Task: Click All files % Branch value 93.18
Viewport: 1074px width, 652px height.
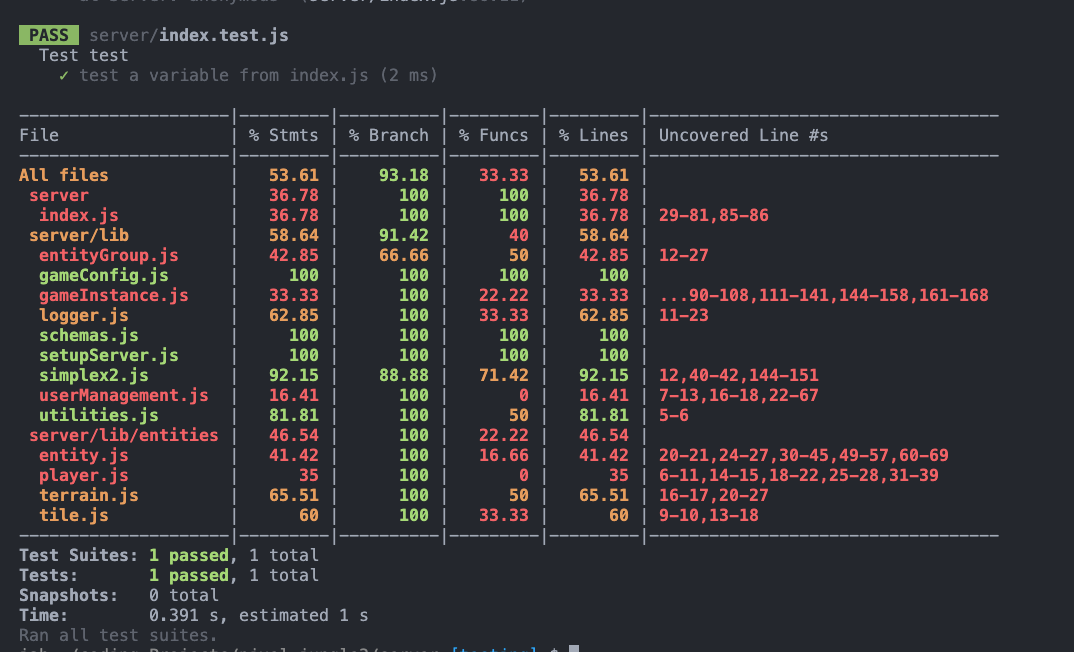Action: pyautogui.click(x=403, y=175)
